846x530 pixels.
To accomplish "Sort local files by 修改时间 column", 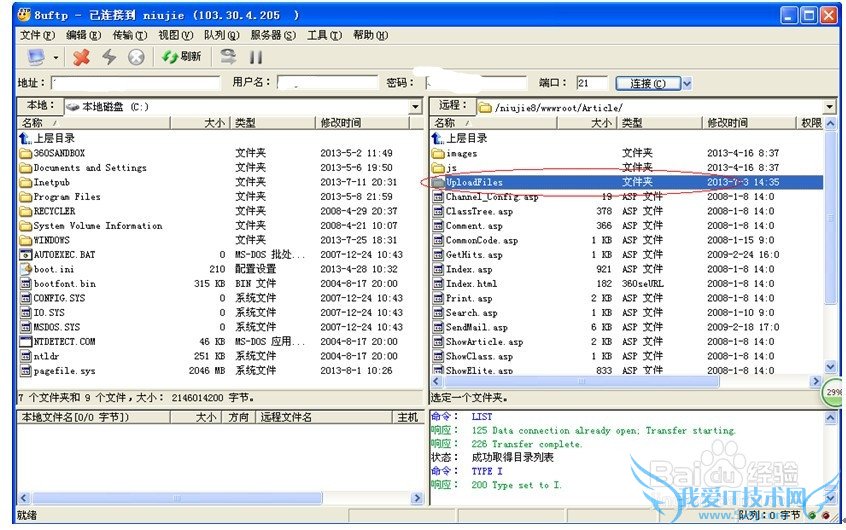I will [x=340, y=123].
